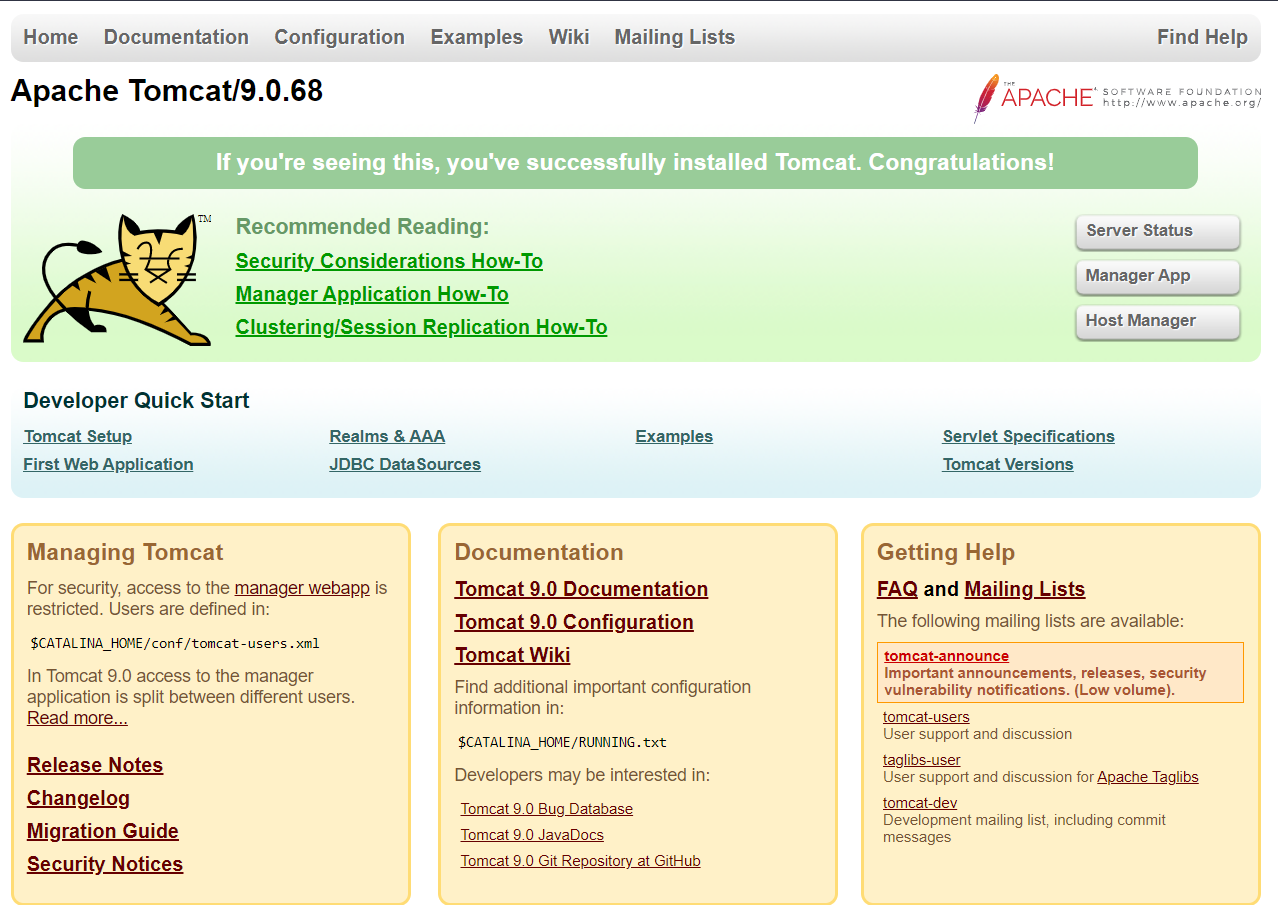Follow the manager webapp link
This screenshot has width=1278, height=905.
pos(302,588)
